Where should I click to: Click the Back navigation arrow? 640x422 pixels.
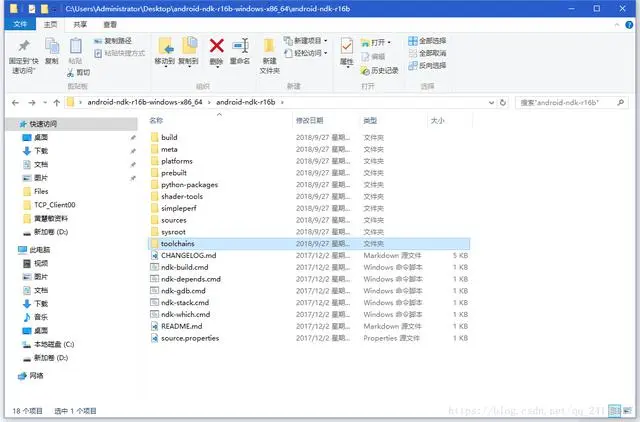[x=15, y=103]
